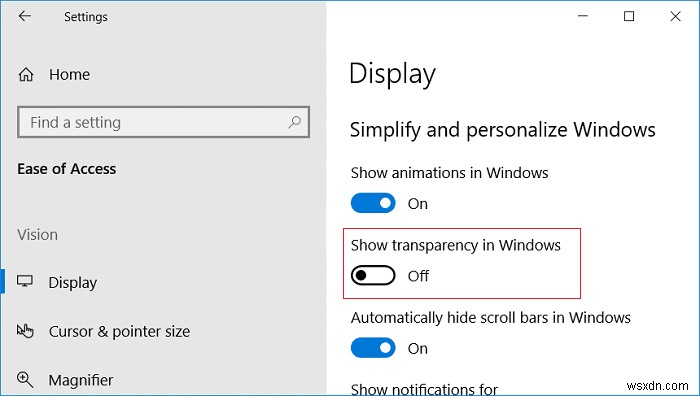Minimize the Settings window
Viewport: 700px width, 396px height.
coord(583,16)
